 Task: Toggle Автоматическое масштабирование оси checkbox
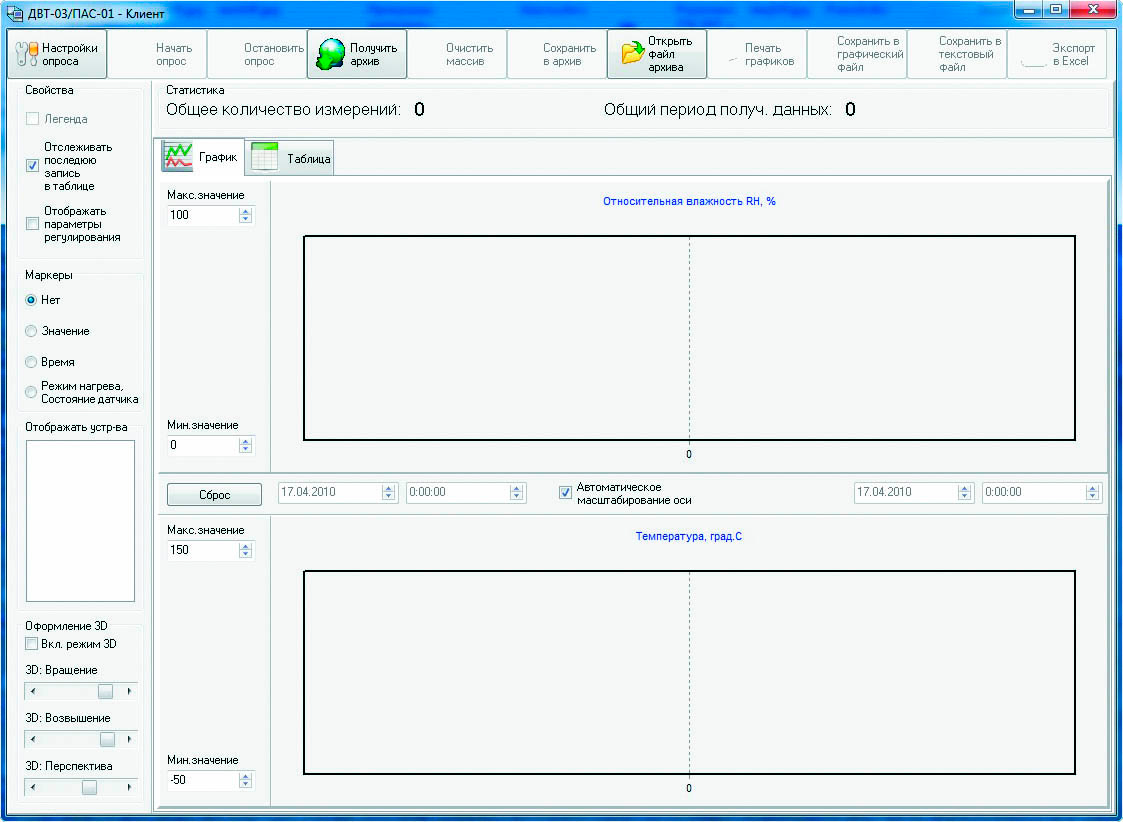click(565, 492)
